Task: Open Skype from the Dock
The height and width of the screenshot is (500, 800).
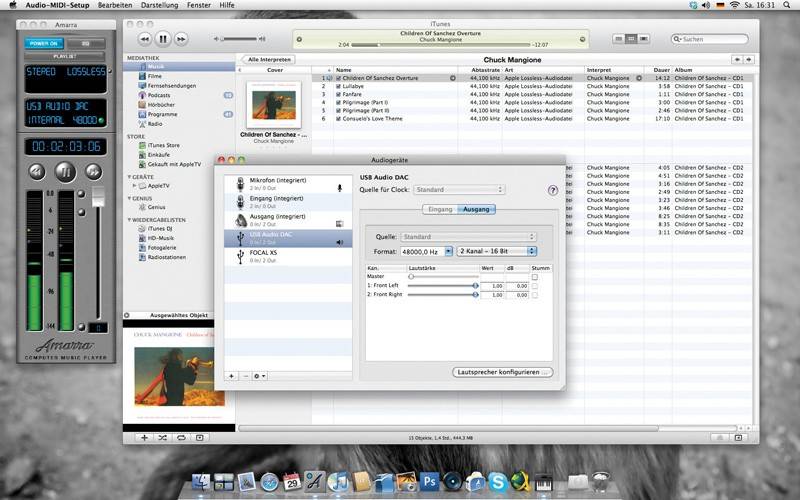Action: click(x=497, y=482)
